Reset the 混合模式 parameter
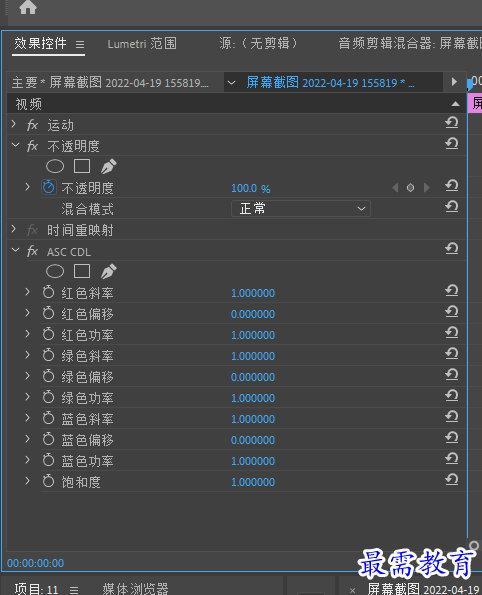 452,206
